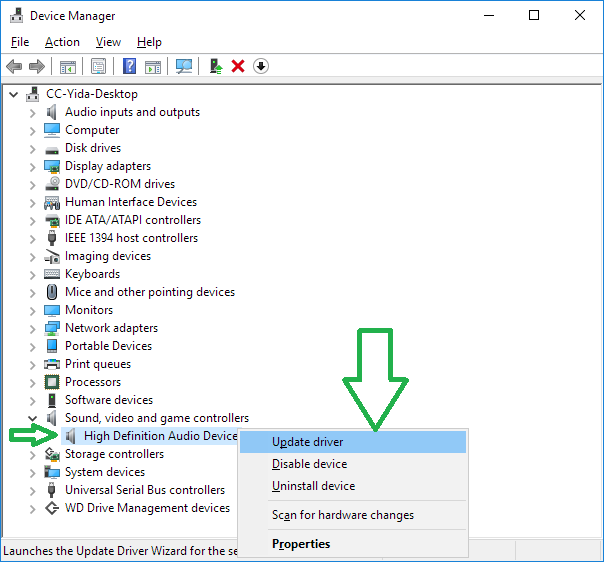Click the DVD/CD-ROM drives disc icon
Viewport: 604px width, 562px height.
(x=52, y=184)
